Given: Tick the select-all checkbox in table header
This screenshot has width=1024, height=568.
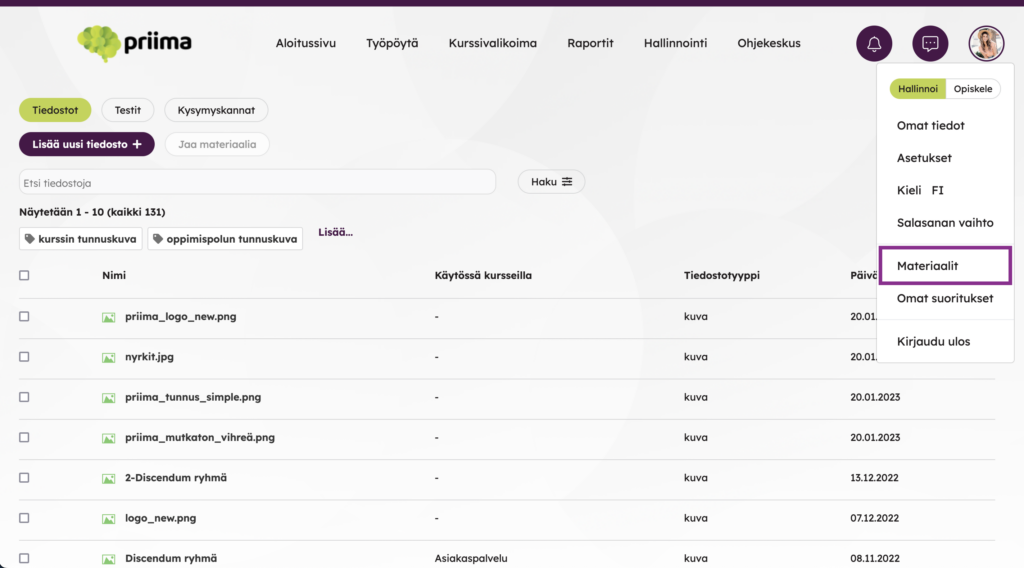Looking at the screenshot, I should coord(24,276).
